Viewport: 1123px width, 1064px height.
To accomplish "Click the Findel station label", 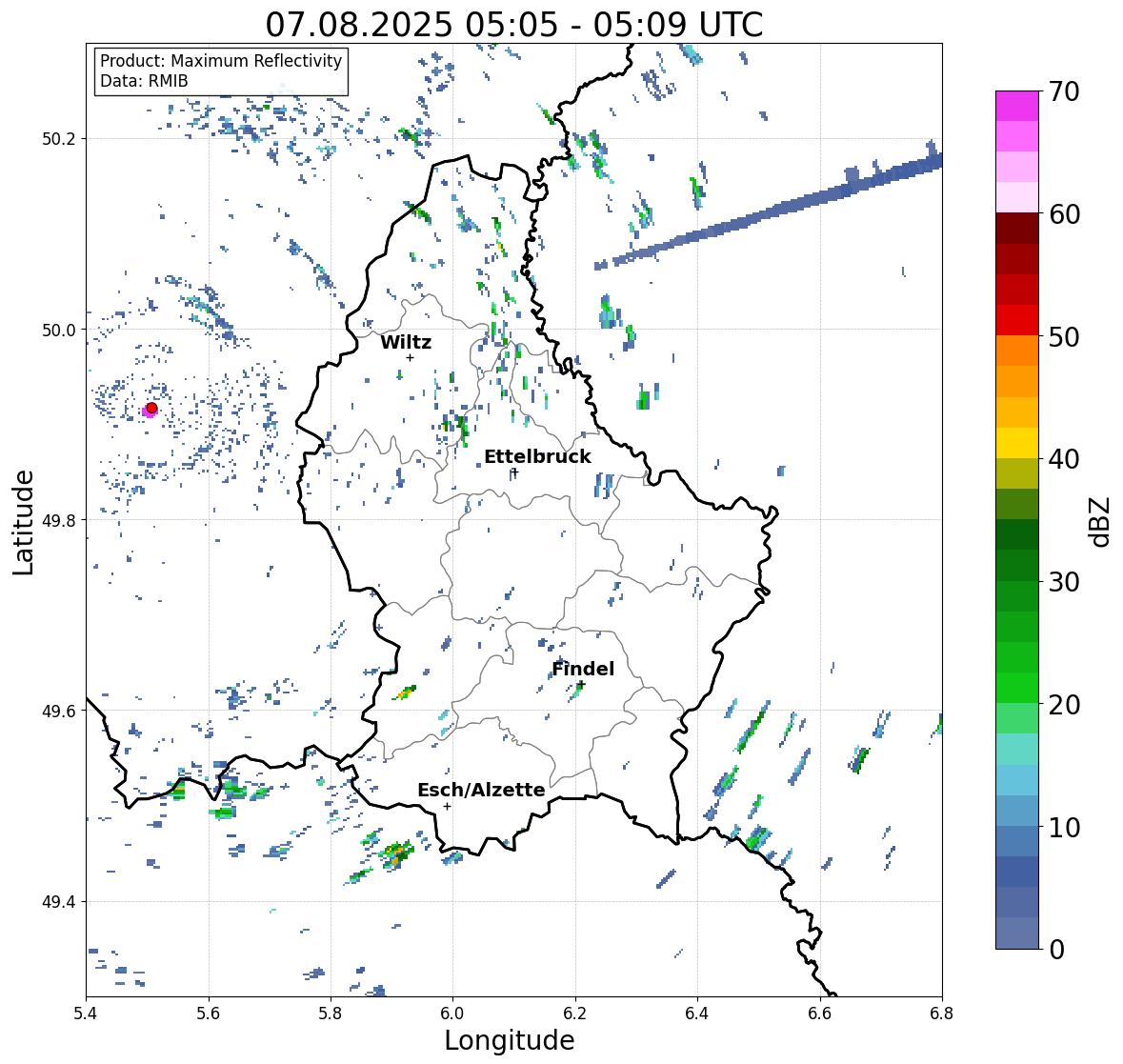I will click(x=582, y=669).
